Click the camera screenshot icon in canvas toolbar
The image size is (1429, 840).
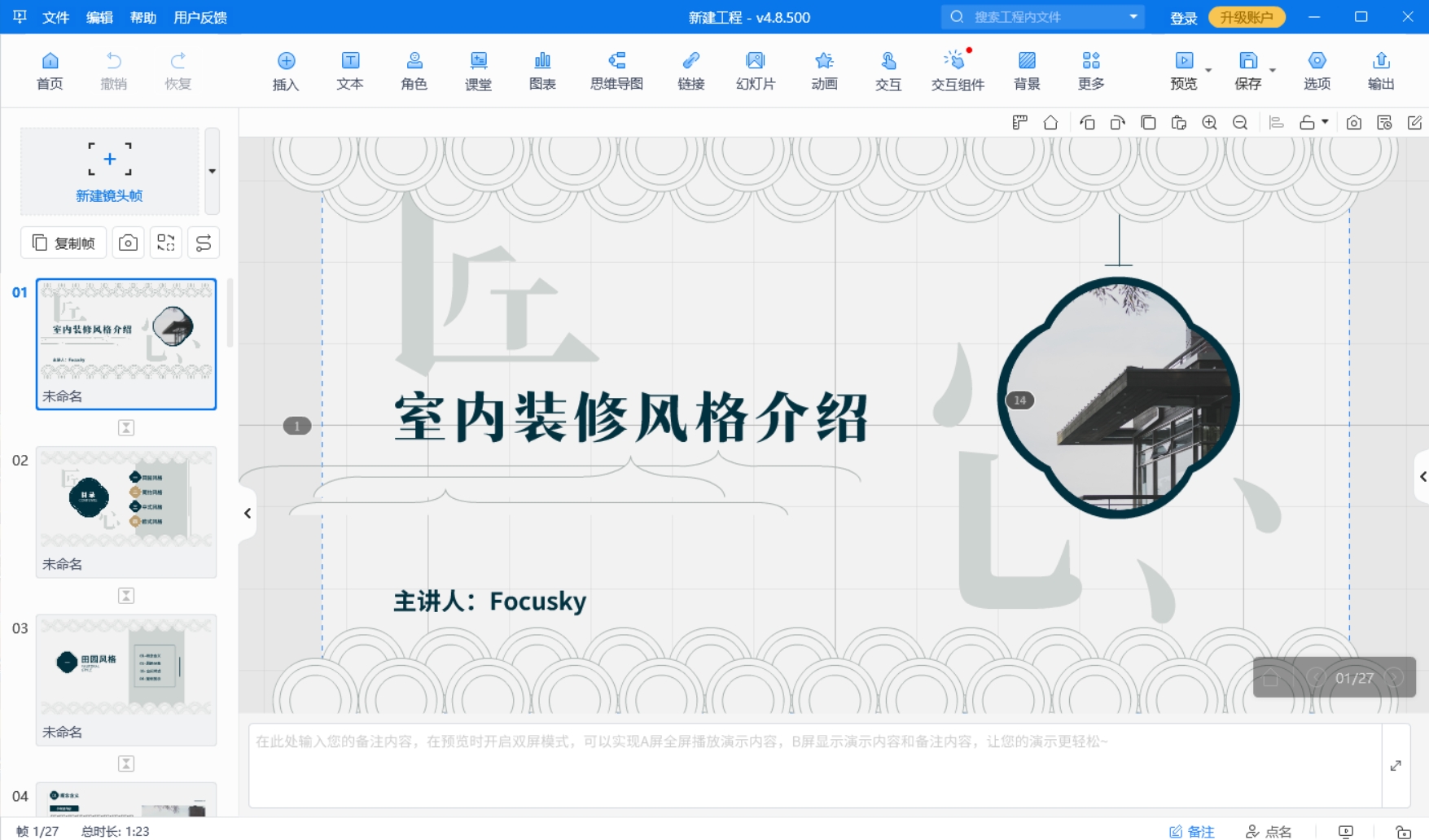click(x=1353, y=122)
